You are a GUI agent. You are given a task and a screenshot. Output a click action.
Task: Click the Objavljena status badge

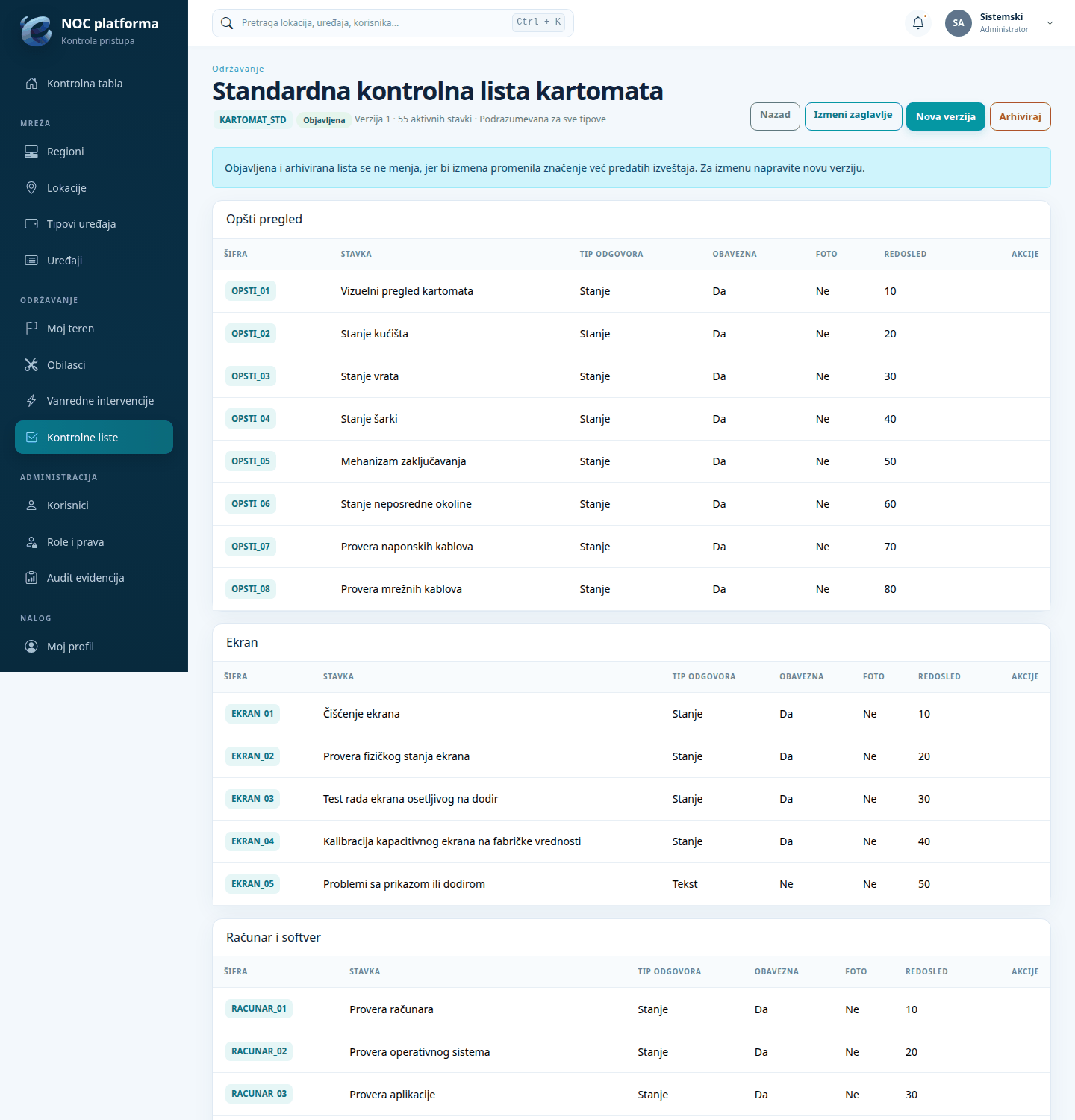click(x=324, y=120)
